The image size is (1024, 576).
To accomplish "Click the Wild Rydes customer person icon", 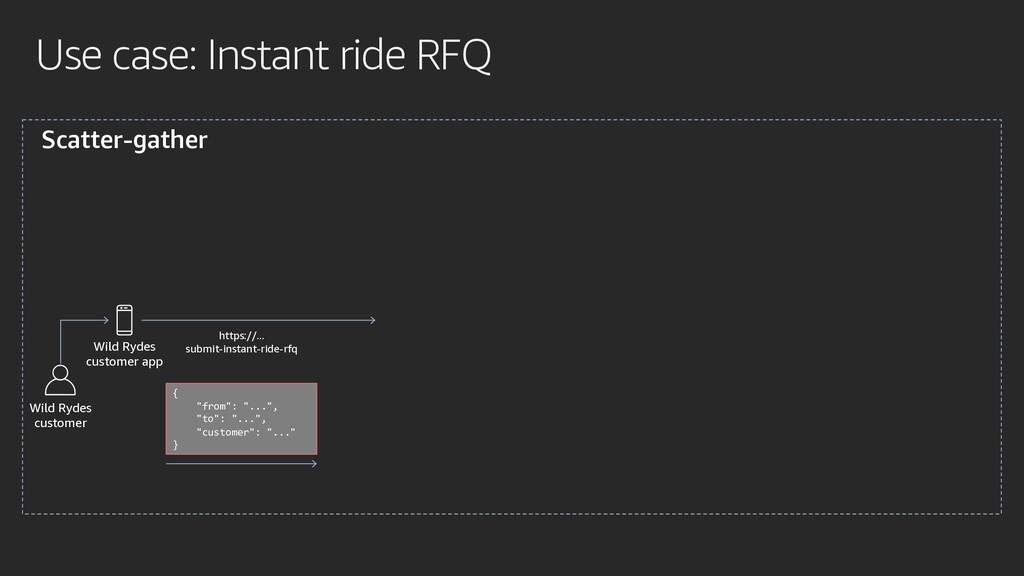I will click(x=60, y=380).
